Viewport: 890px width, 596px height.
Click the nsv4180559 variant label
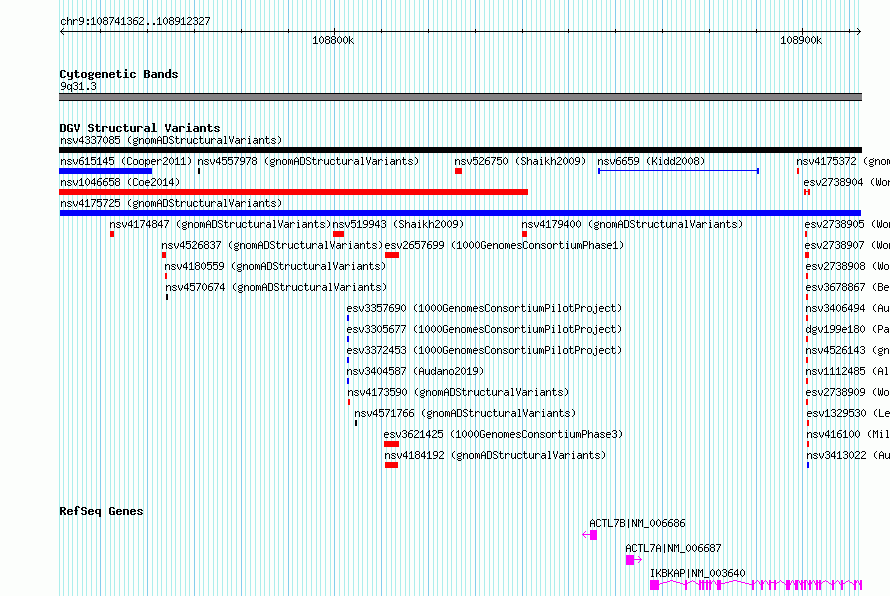tap(275, 266)
